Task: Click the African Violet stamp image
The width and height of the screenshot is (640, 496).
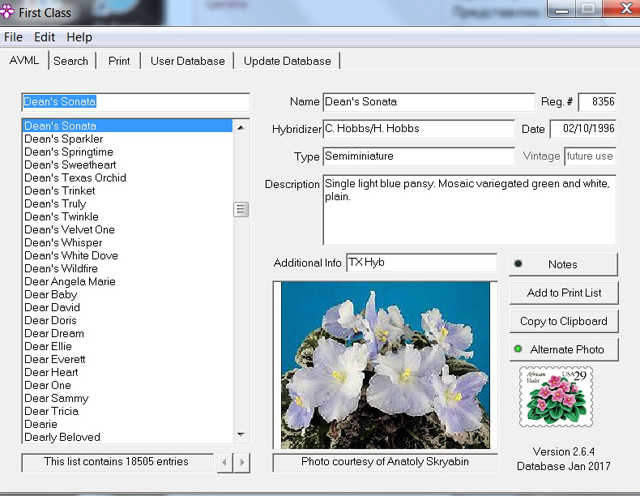Action: tap(556, 396)
